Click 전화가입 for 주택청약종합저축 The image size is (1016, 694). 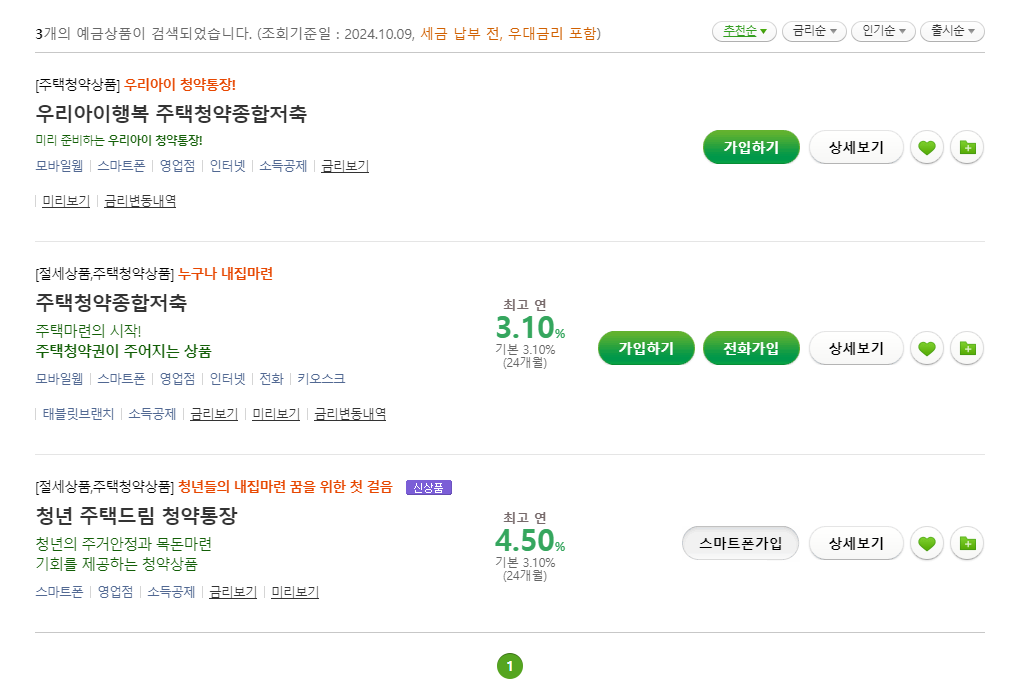(x=751, y=348)
